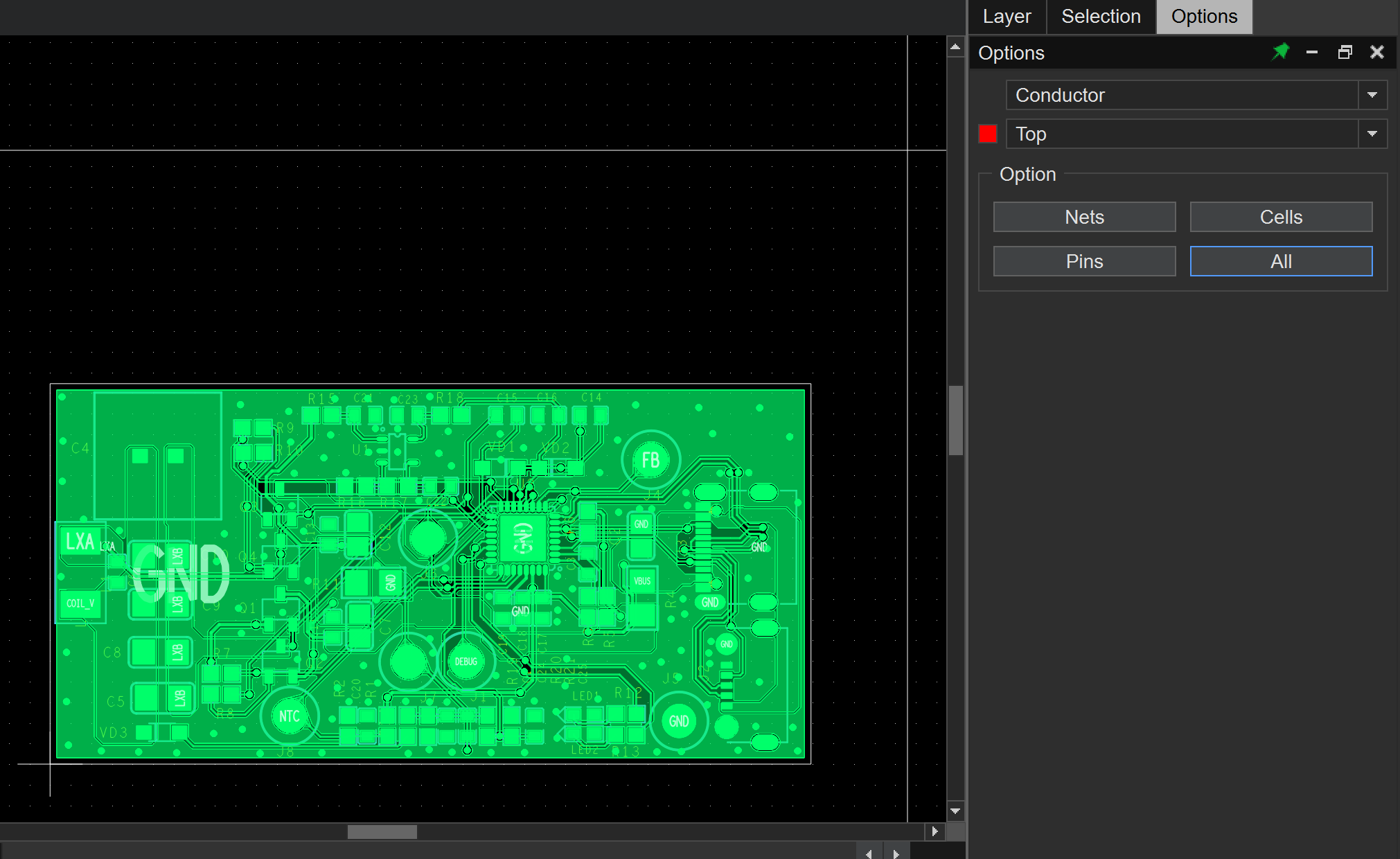Open the Conductor dropdown list
The width and height of the screenshot is (1400, 859).
(x=1372, y=95)
